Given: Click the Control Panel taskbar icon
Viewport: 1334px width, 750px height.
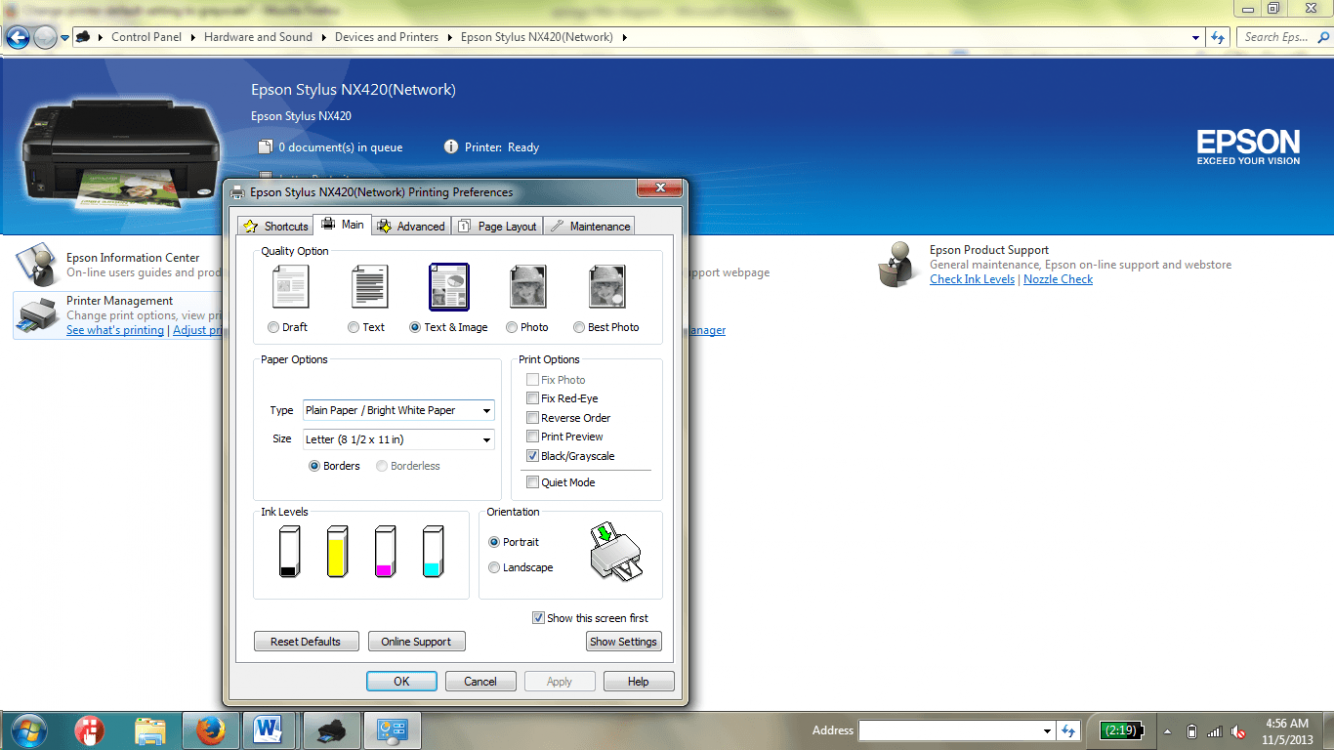Looking at the screenshot, I should (391, 731).
